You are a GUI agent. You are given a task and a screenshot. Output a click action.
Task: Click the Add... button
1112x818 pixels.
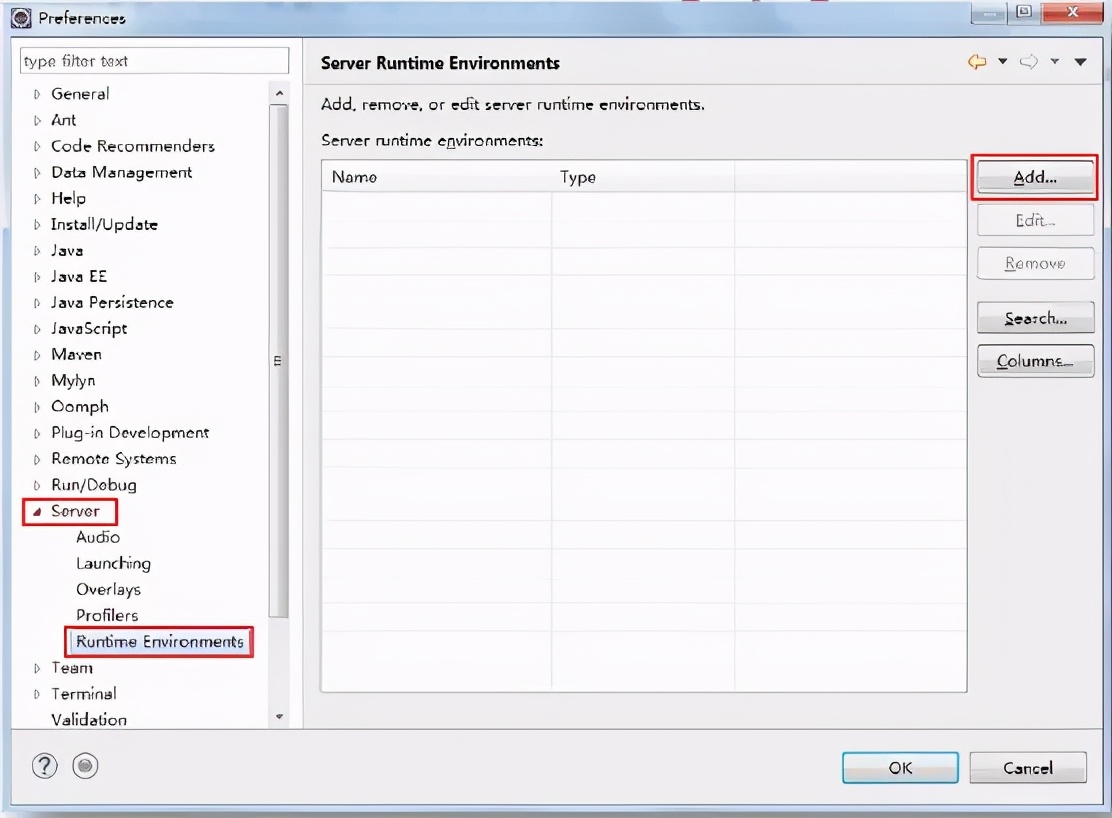[x=1035, y=177]
